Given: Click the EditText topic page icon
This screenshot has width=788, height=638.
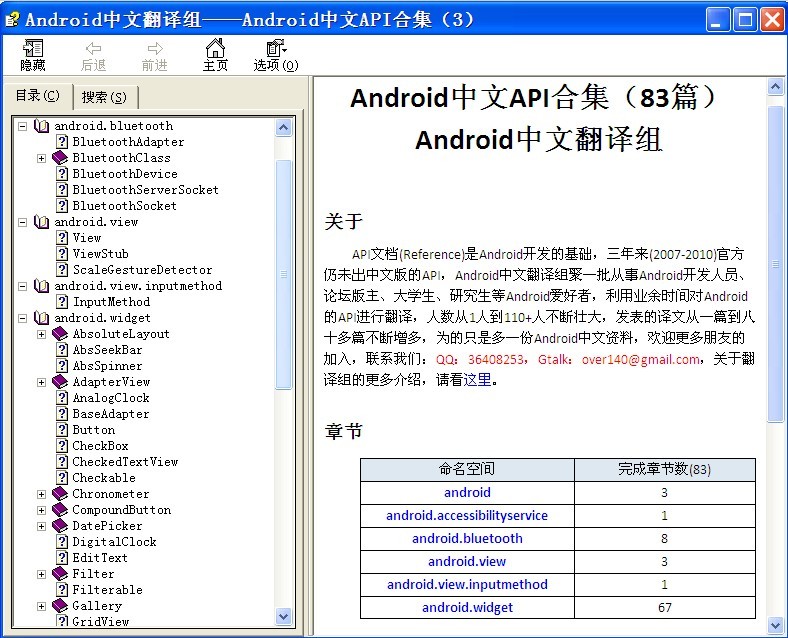Looking at the screenshot, I should coord(62,558).
